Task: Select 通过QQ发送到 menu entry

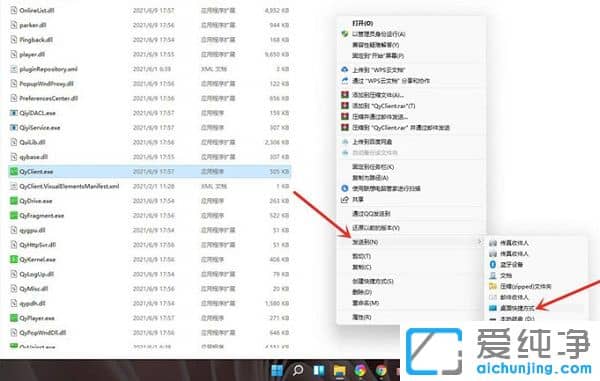Action: 371,214
